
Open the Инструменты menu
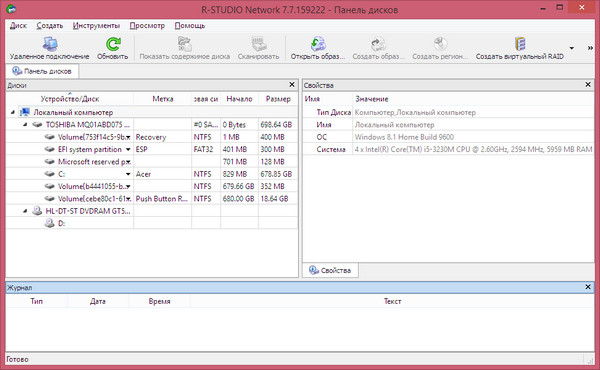coord(96,26)
